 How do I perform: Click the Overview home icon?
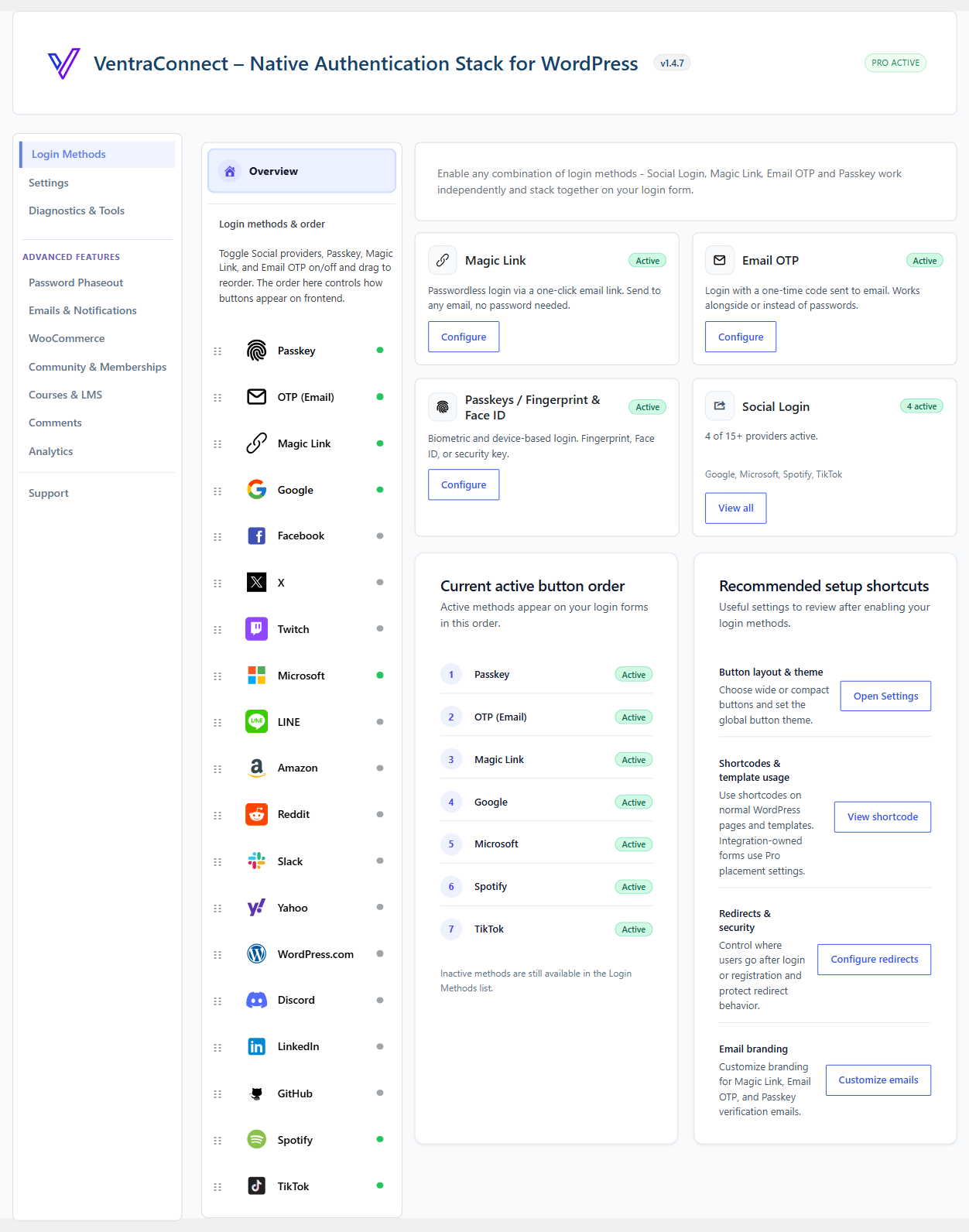[230, 172]
